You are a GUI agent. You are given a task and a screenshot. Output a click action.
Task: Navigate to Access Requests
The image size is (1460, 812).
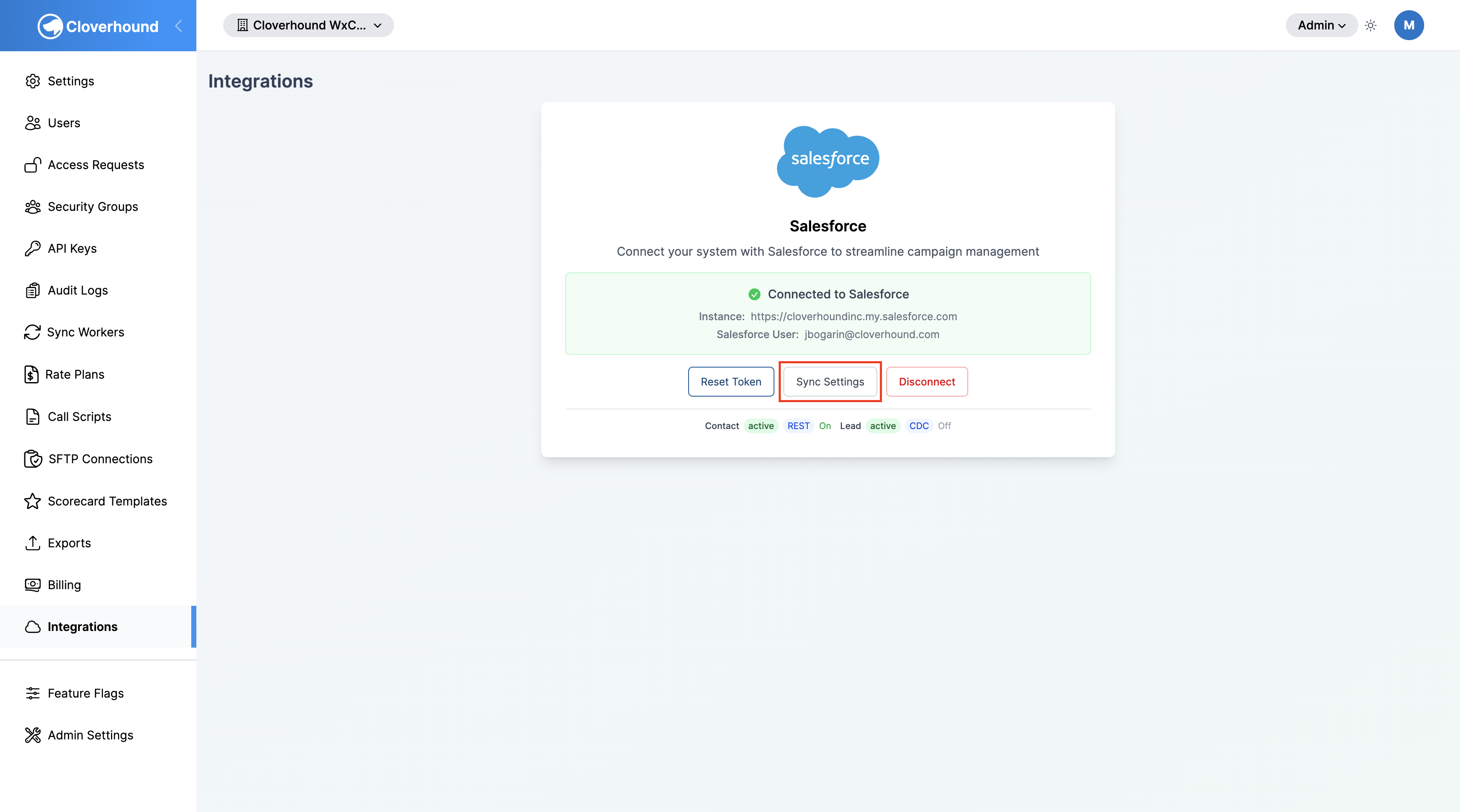[x=98, y=165]
